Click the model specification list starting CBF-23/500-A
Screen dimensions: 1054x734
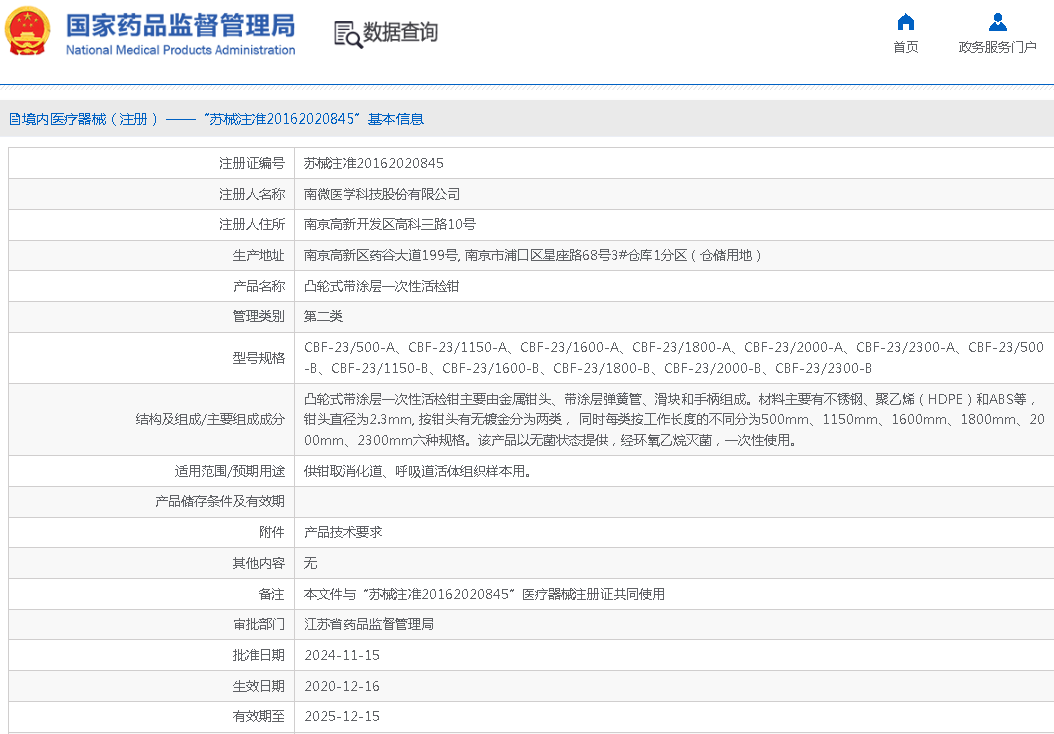point(674,358)
